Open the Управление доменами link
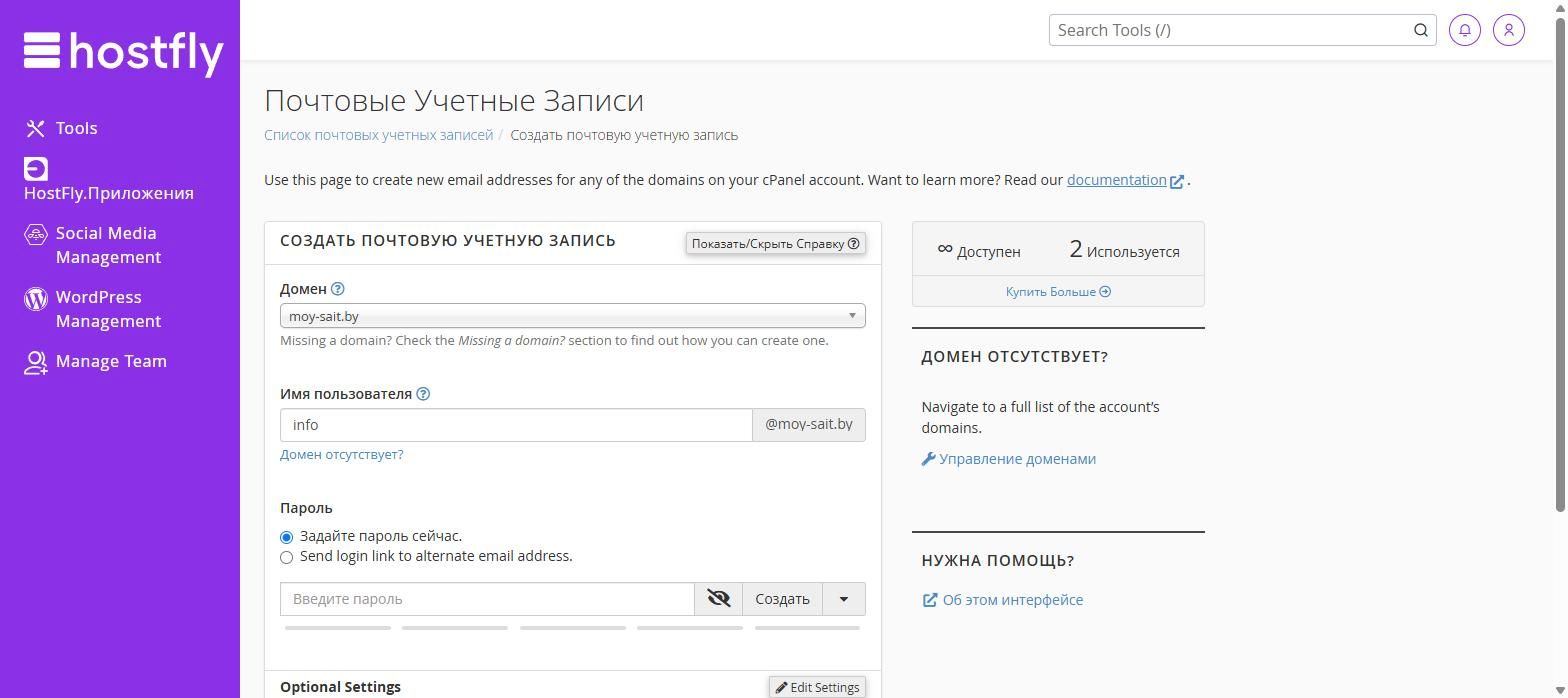1568x698 pixels. pos(1009,459)
